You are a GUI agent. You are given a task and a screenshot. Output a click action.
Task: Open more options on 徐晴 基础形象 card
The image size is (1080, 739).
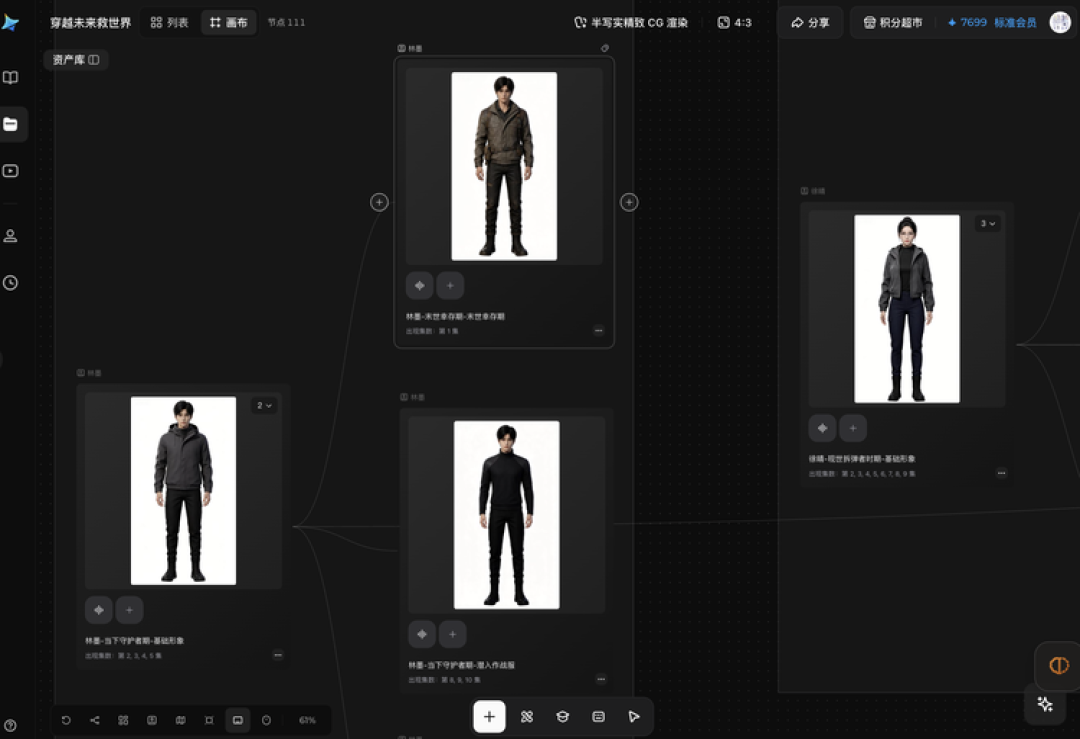coord(1001,473)
